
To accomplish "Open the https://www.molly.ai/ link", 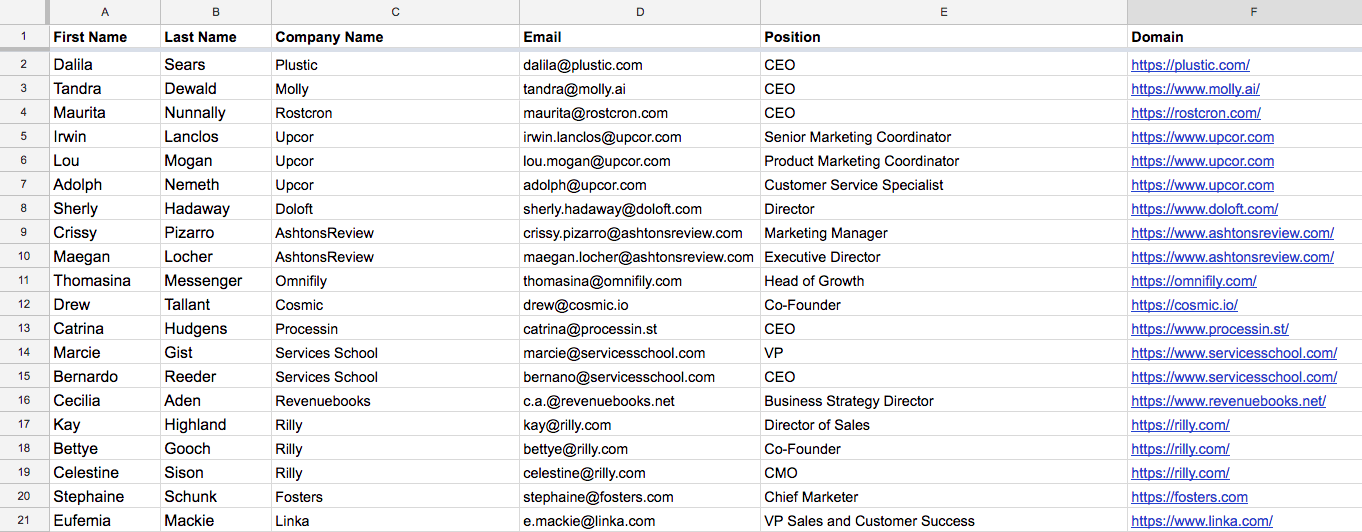I will [1195, 89].
